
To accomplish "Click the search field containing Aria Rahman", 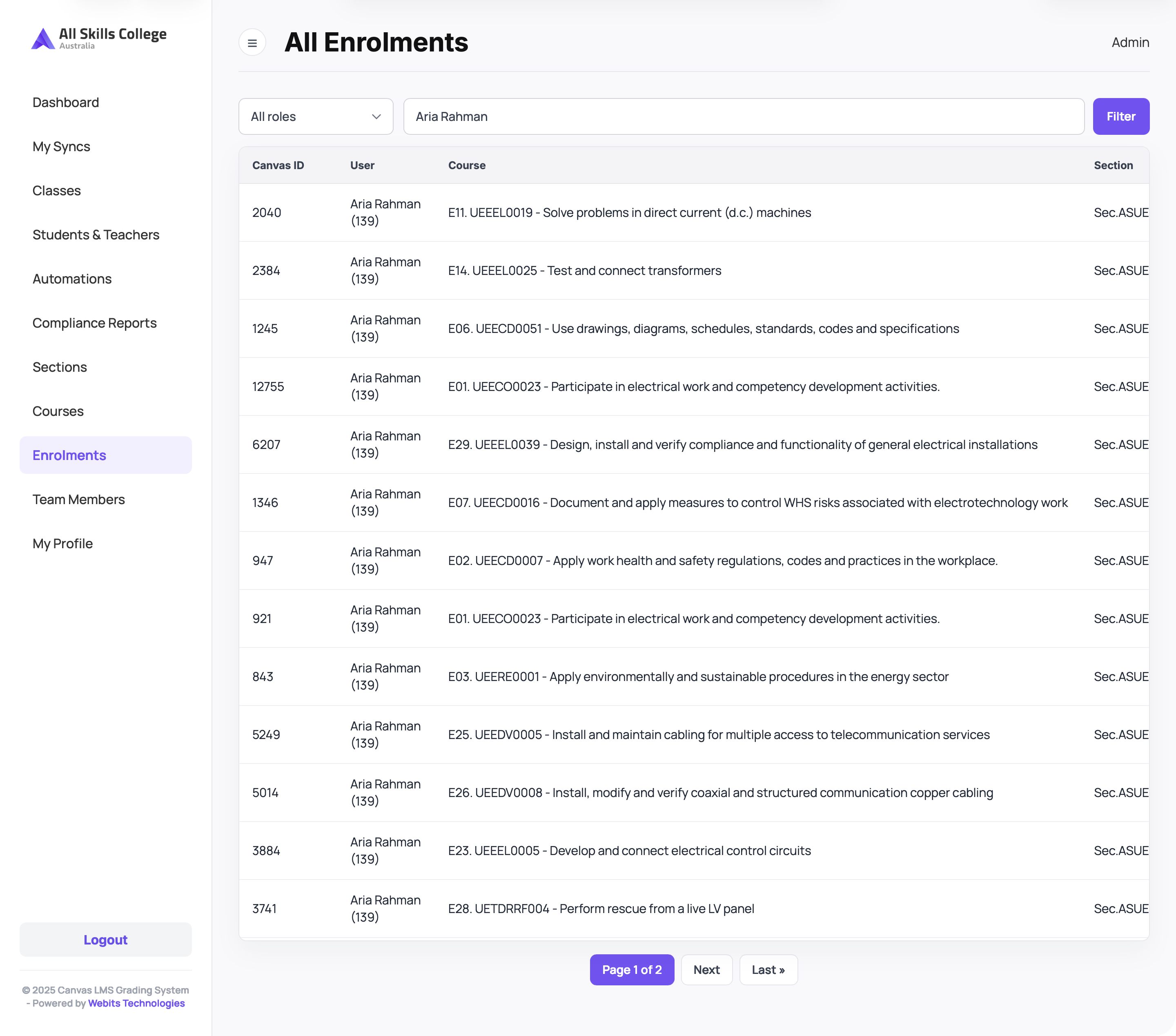I will pyautogui.click(x=743, y=116).
